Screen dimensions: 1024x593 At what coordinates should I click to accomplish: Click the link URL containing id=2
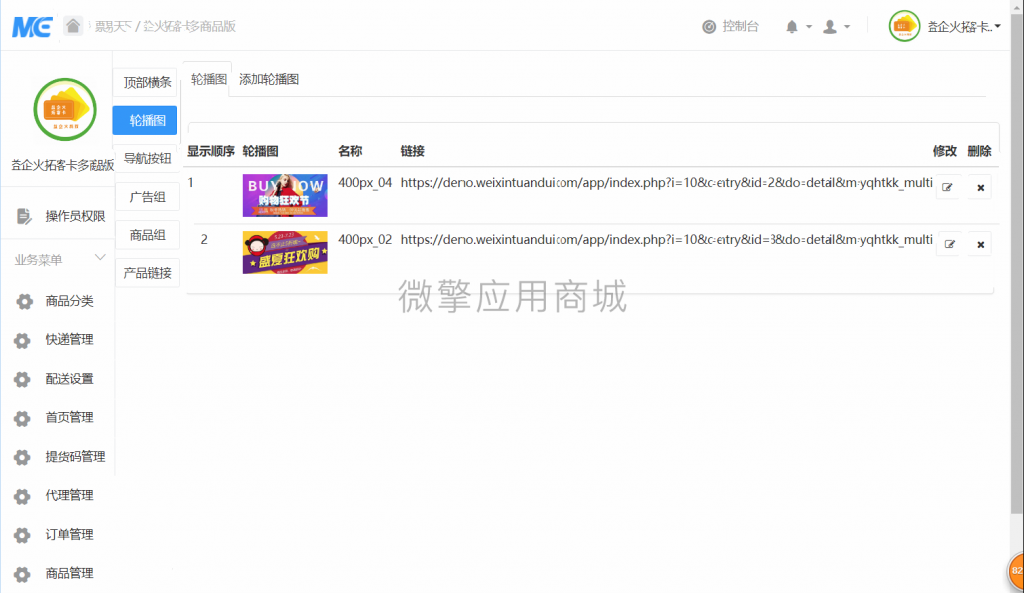pyautogui.click(x=666, y=183)
